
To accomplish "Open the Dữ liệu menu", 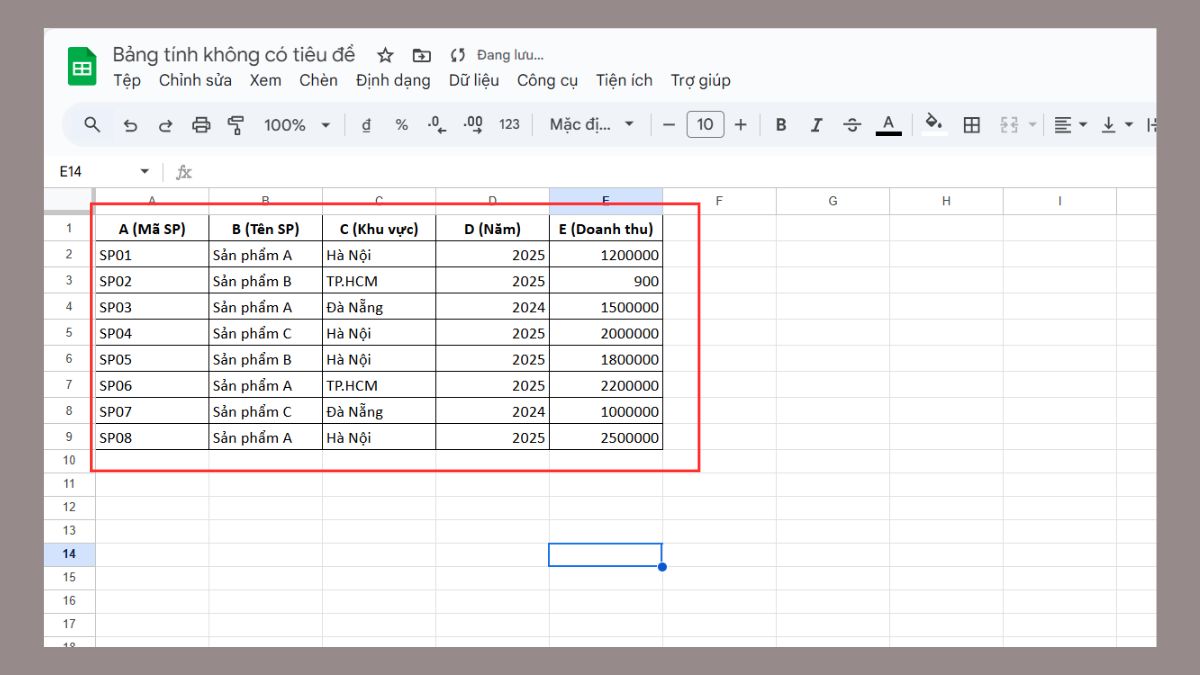I will click(473, 80).
